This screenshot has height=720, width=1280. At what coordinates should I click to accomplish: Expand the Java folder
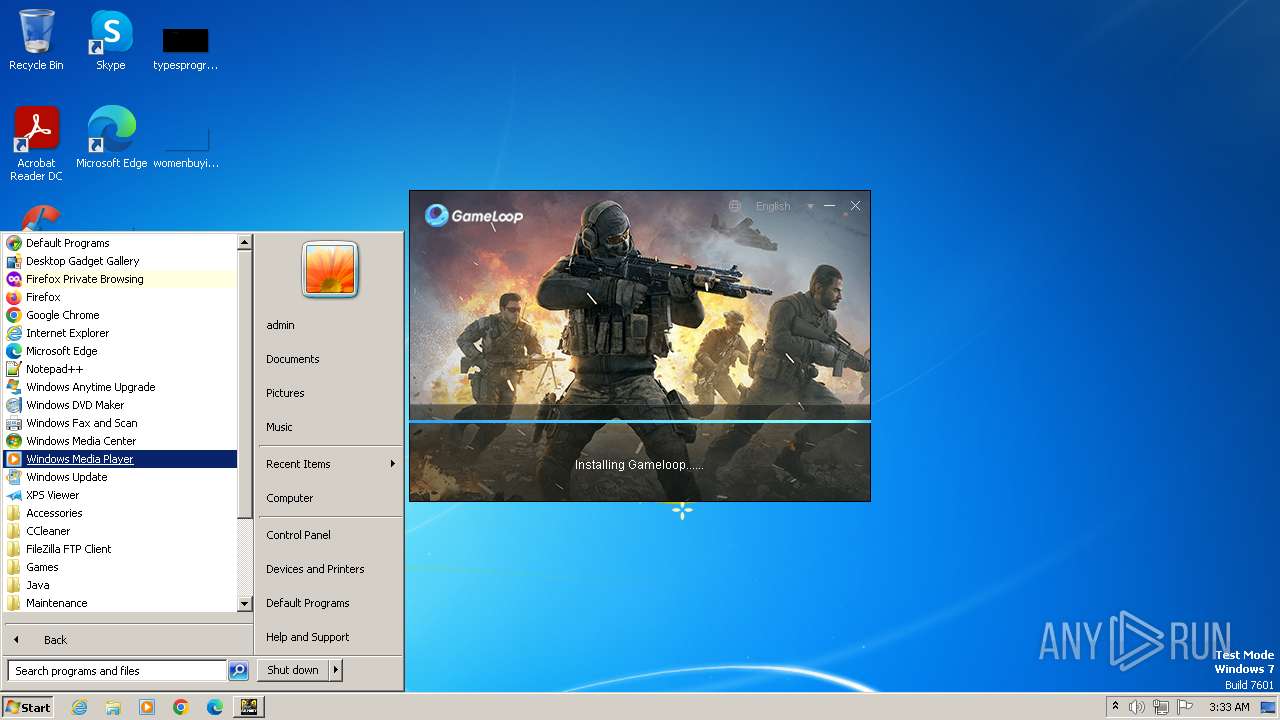pos(120,585)
